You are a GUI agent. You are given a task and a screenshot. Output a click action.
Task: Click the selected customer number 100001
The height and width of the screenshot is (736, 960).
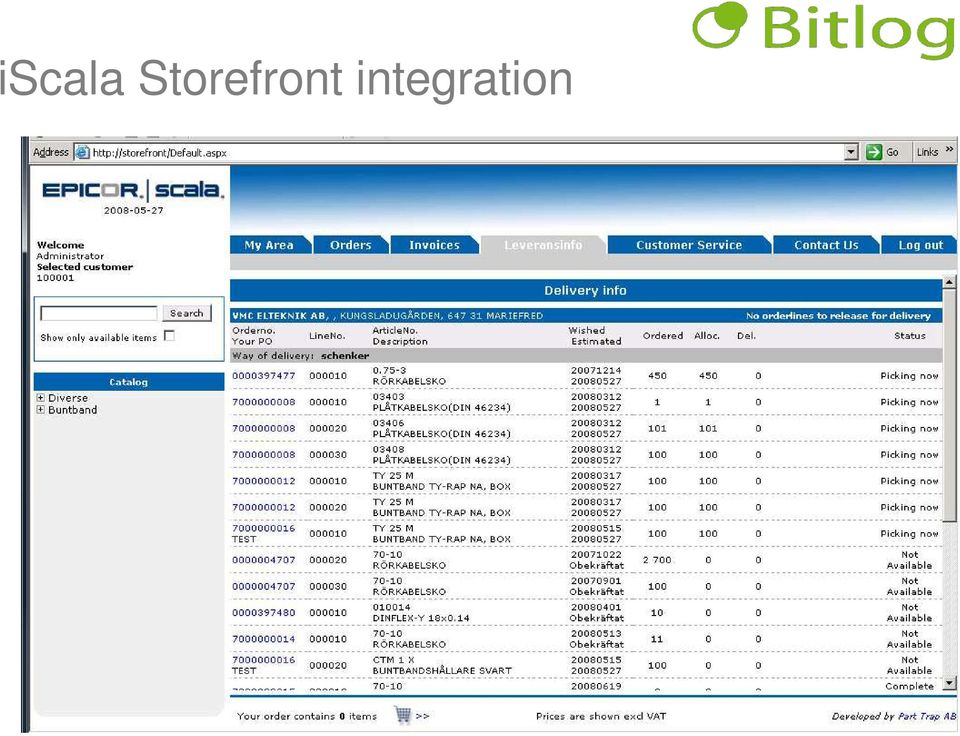(55, 278)
